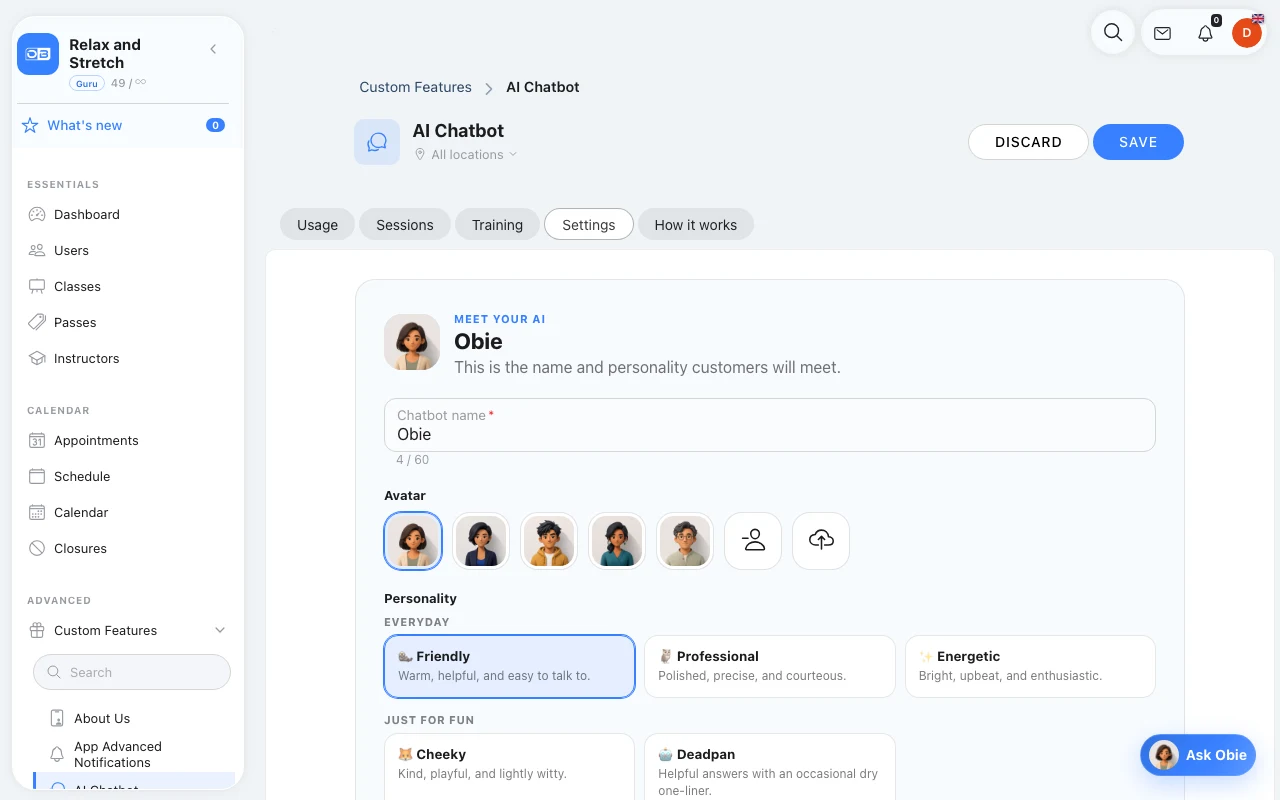Click the What's new count badge

(x=215, y=125)
